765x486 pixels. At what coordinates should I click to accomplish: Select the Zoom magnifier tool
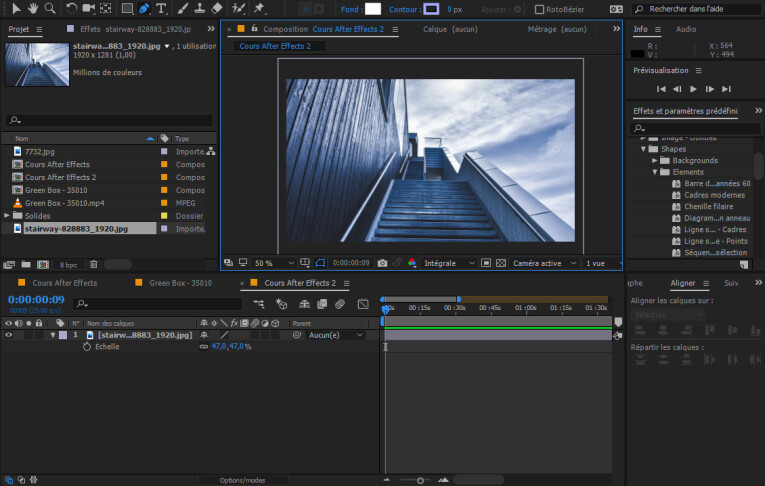pyautogui.click(x=50, y=8)
